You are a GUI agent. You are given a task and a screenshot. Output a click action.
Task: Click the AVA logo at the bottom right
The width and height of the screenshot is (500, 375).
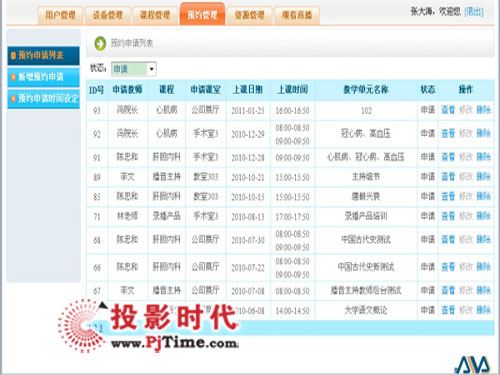pyautogui.click(x=473, y=365)
